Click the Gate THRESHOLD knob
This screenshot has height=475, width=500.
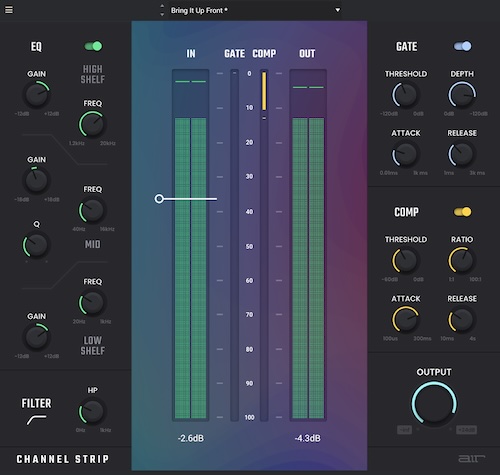coord(405,95)
